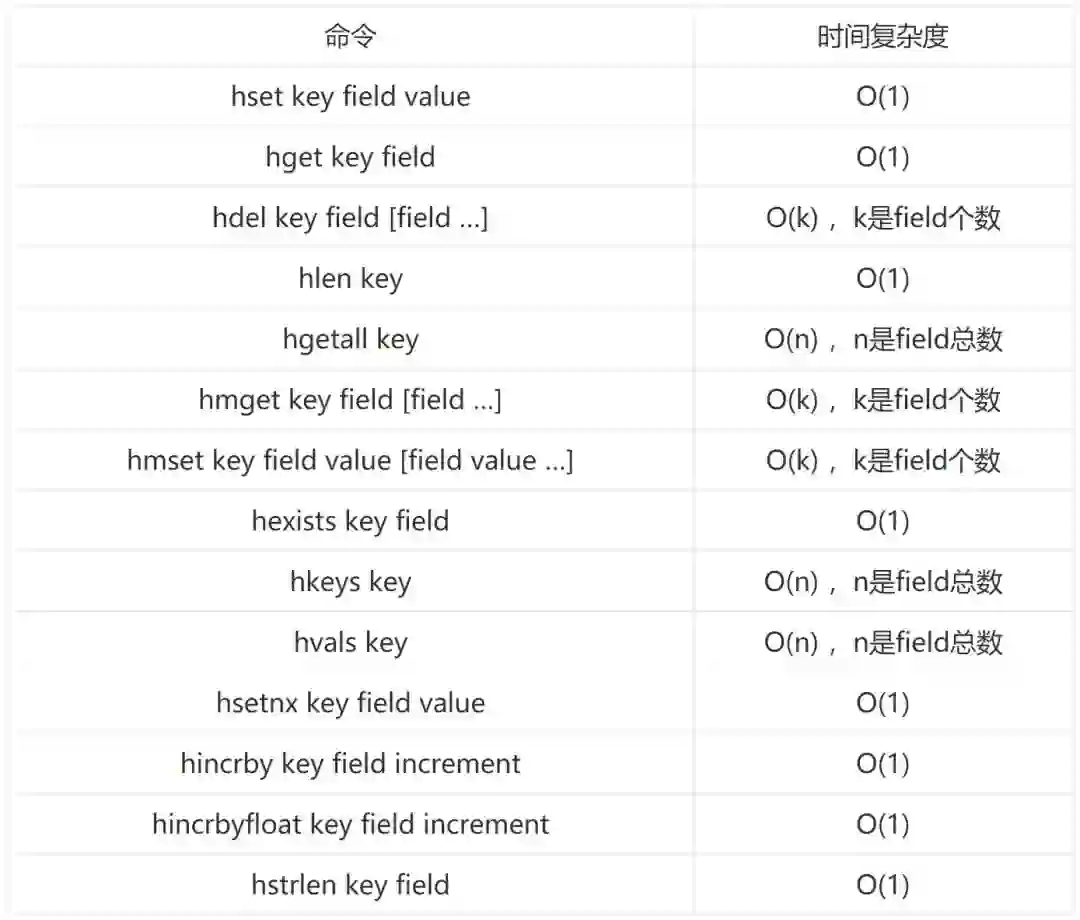
Task: Select the "hmget key field [field ...]" cell
Action: click(350, 400)
